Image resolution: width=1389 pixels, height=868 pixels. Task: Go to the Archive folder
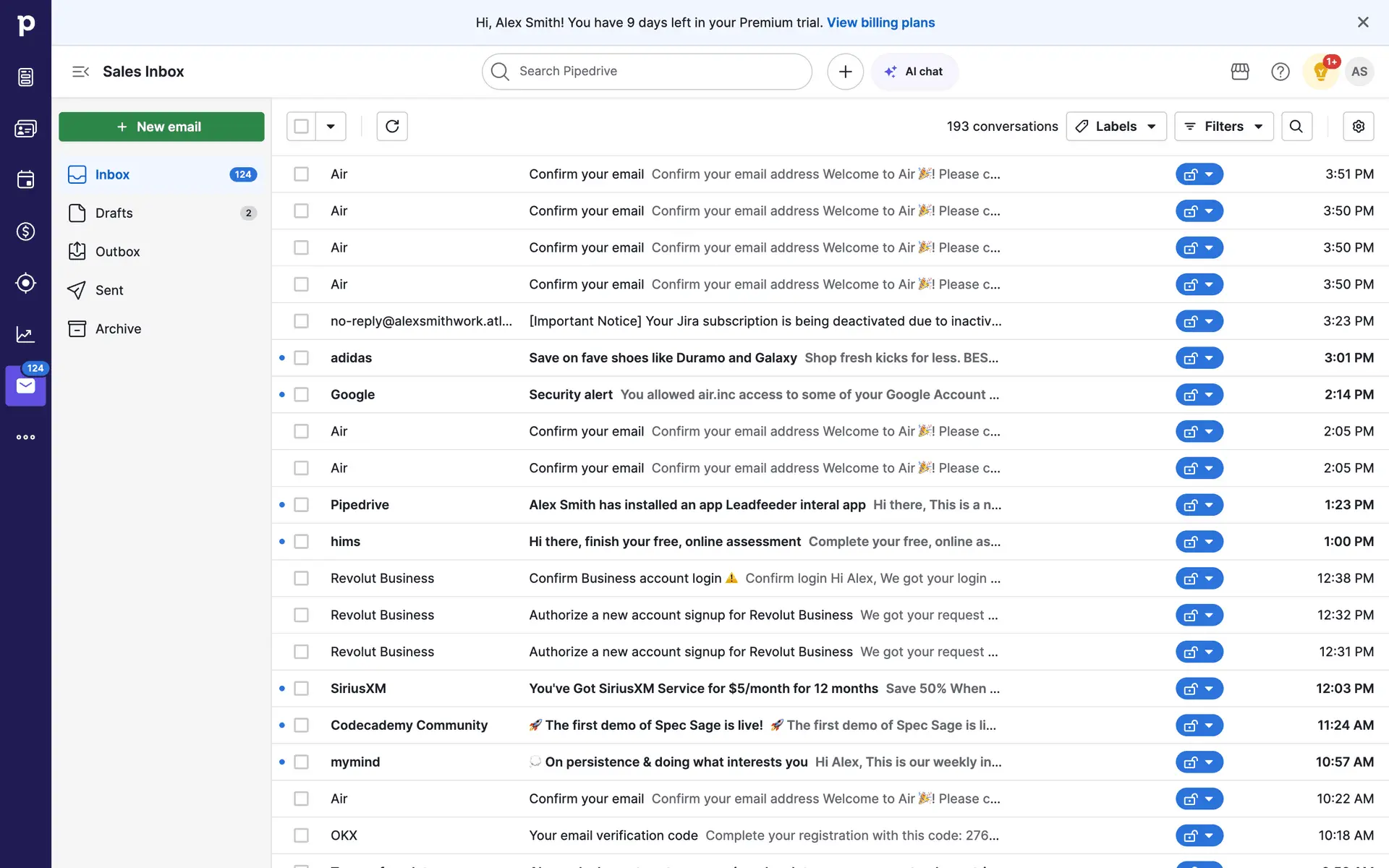click(118, 329)
